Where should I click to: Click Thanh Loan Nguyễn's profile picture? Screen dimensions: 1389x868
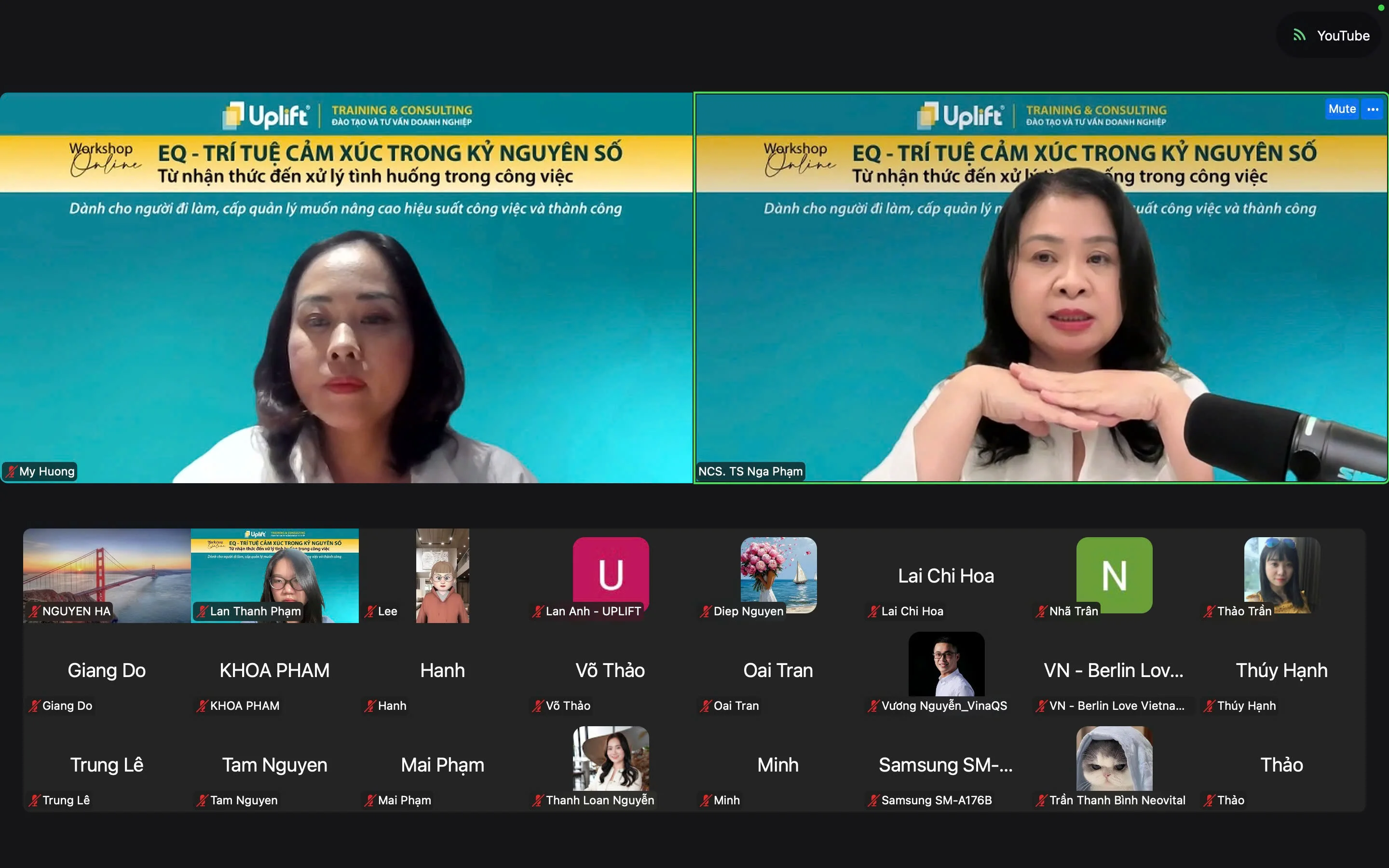coord(611,758)
